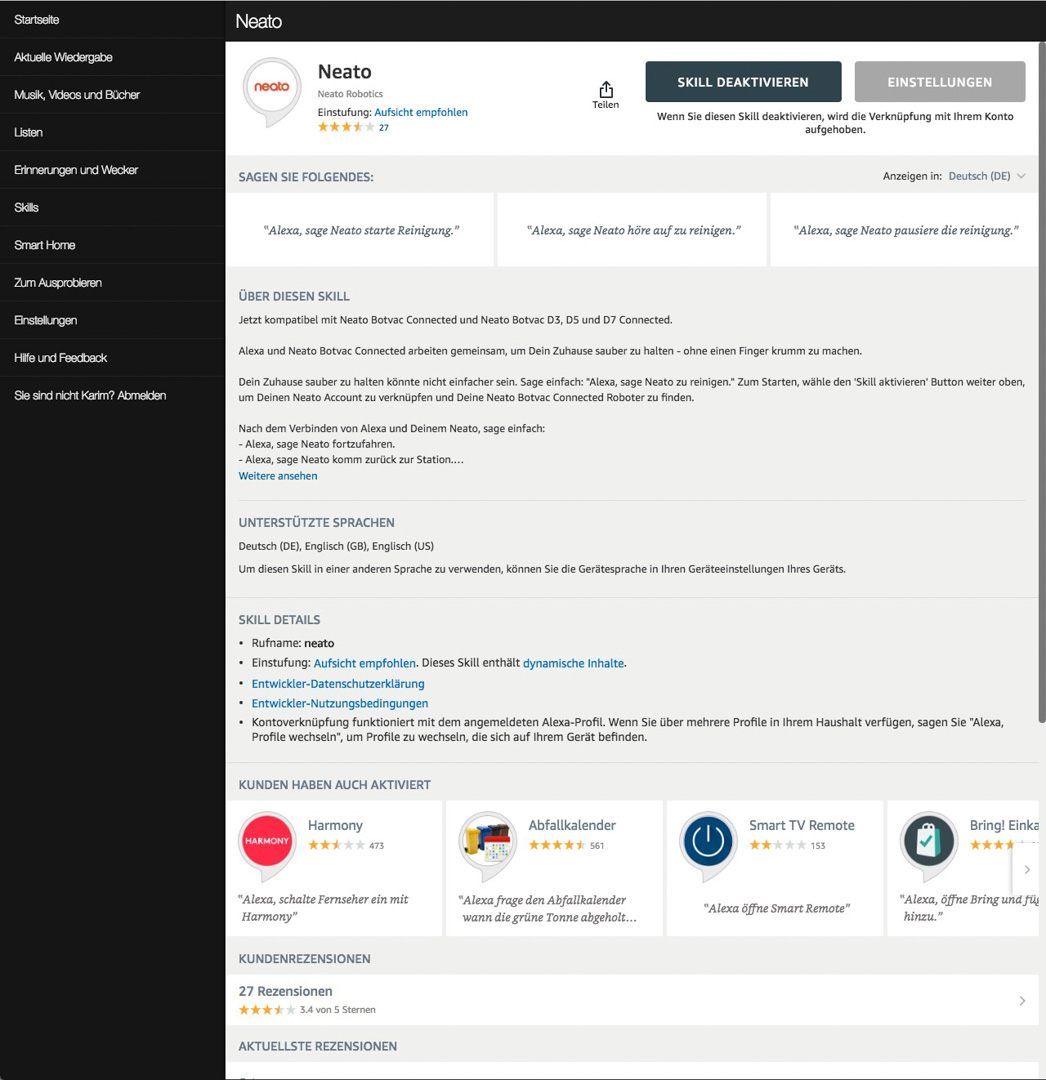Click the Neato skill logo icon
Screen dimensions: 1046x1080
272,90
